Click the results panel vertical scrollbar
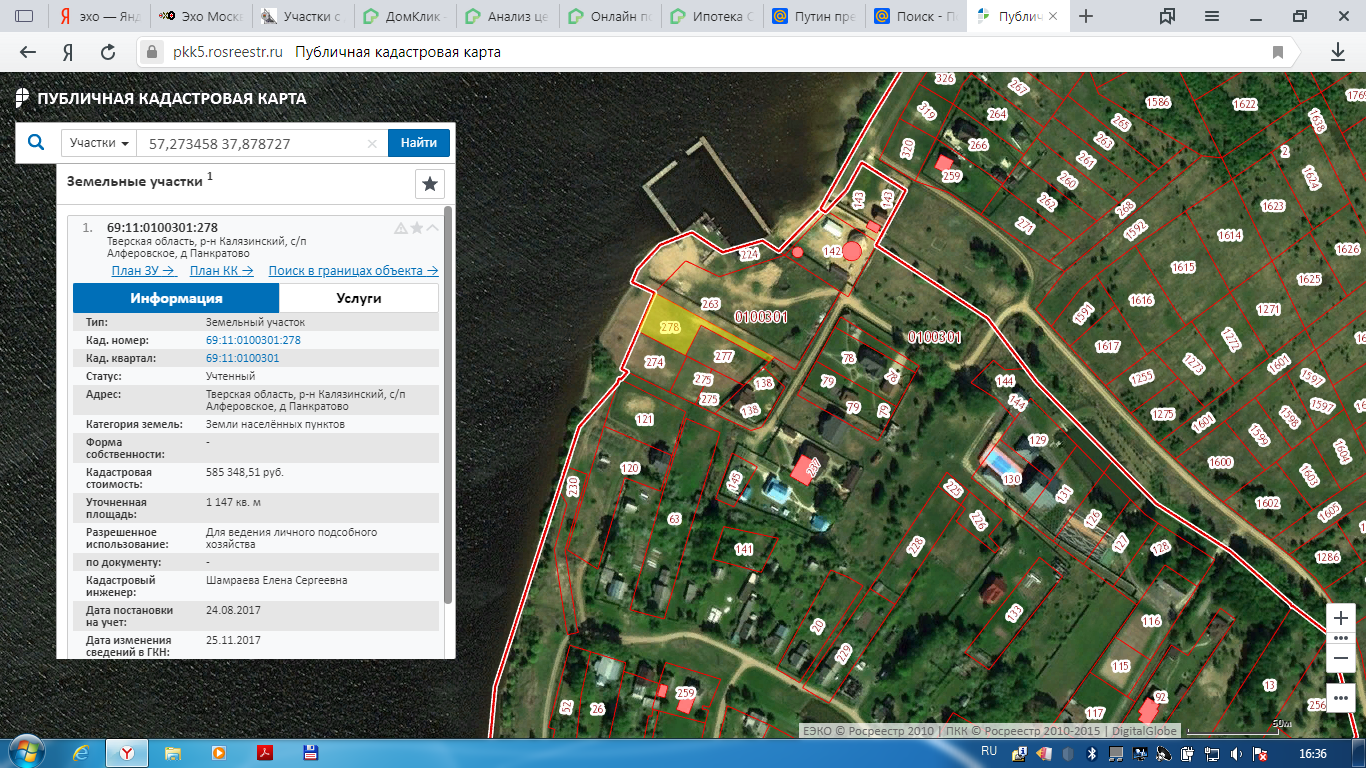1366x768 pixels. (x=447, y=400)
